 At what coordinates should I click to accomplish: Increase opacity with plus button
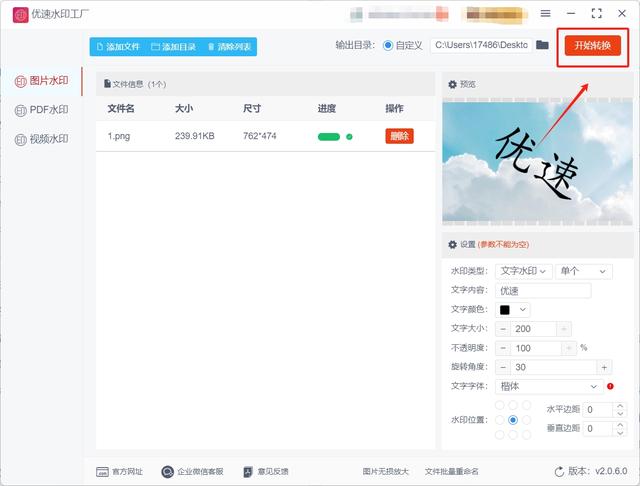[x=569, y=348]
